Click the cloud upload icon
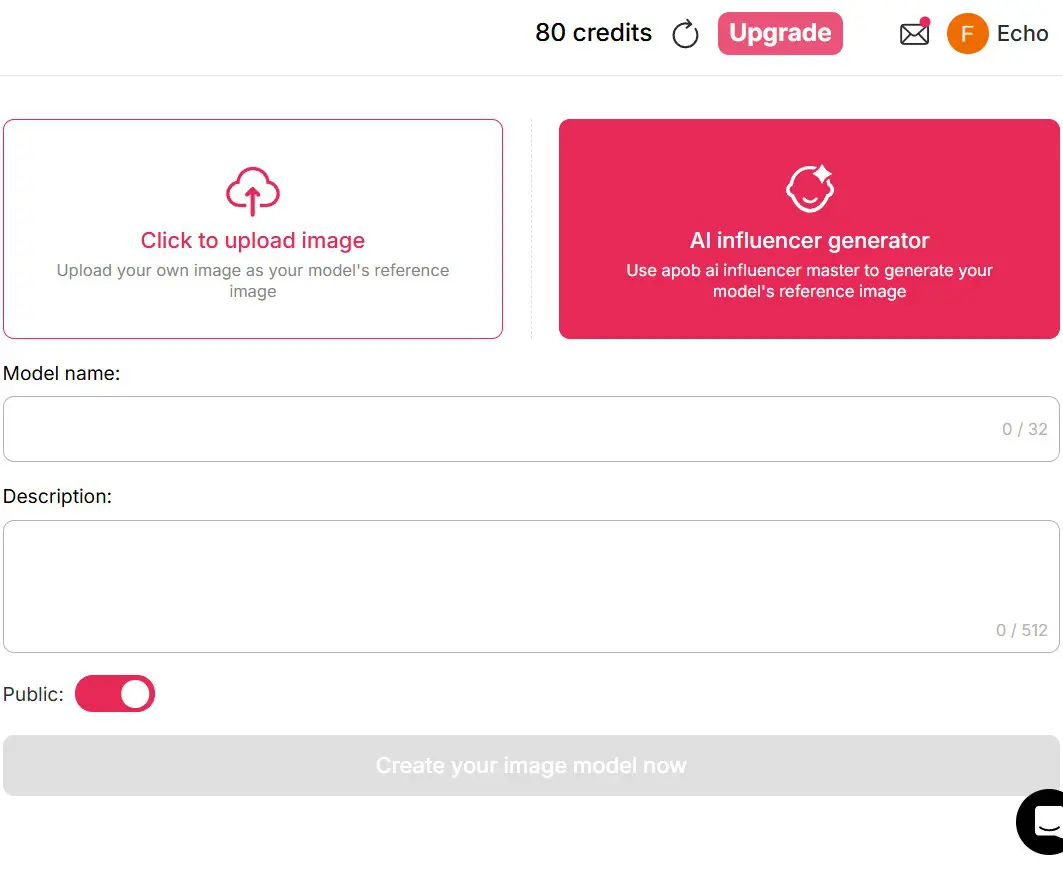This screenshot has width=1063, height=875. pyautogui.click(x=252, y=192)
